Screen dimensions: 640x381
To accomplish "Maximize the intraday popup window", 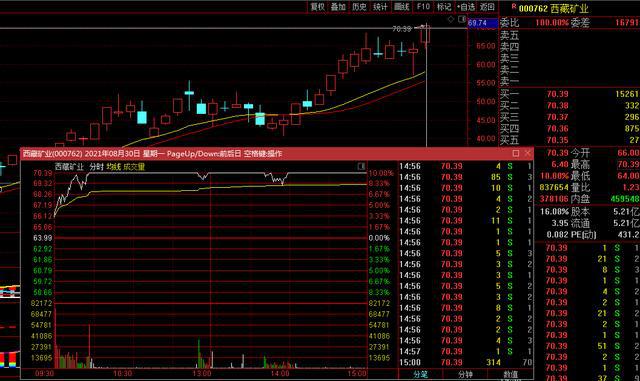I will (516, 153).
